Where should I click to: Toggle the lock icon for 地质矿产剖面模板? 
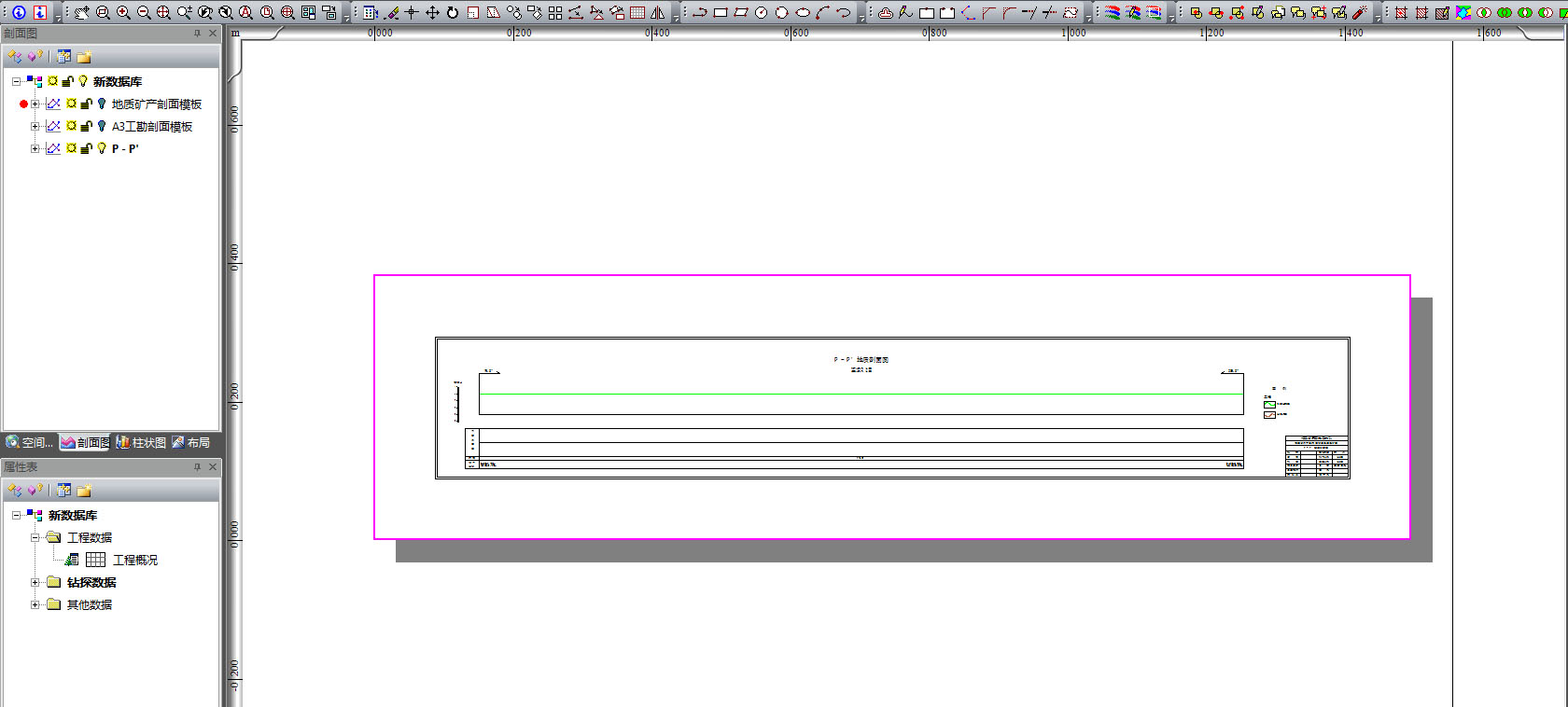[87, 104]
